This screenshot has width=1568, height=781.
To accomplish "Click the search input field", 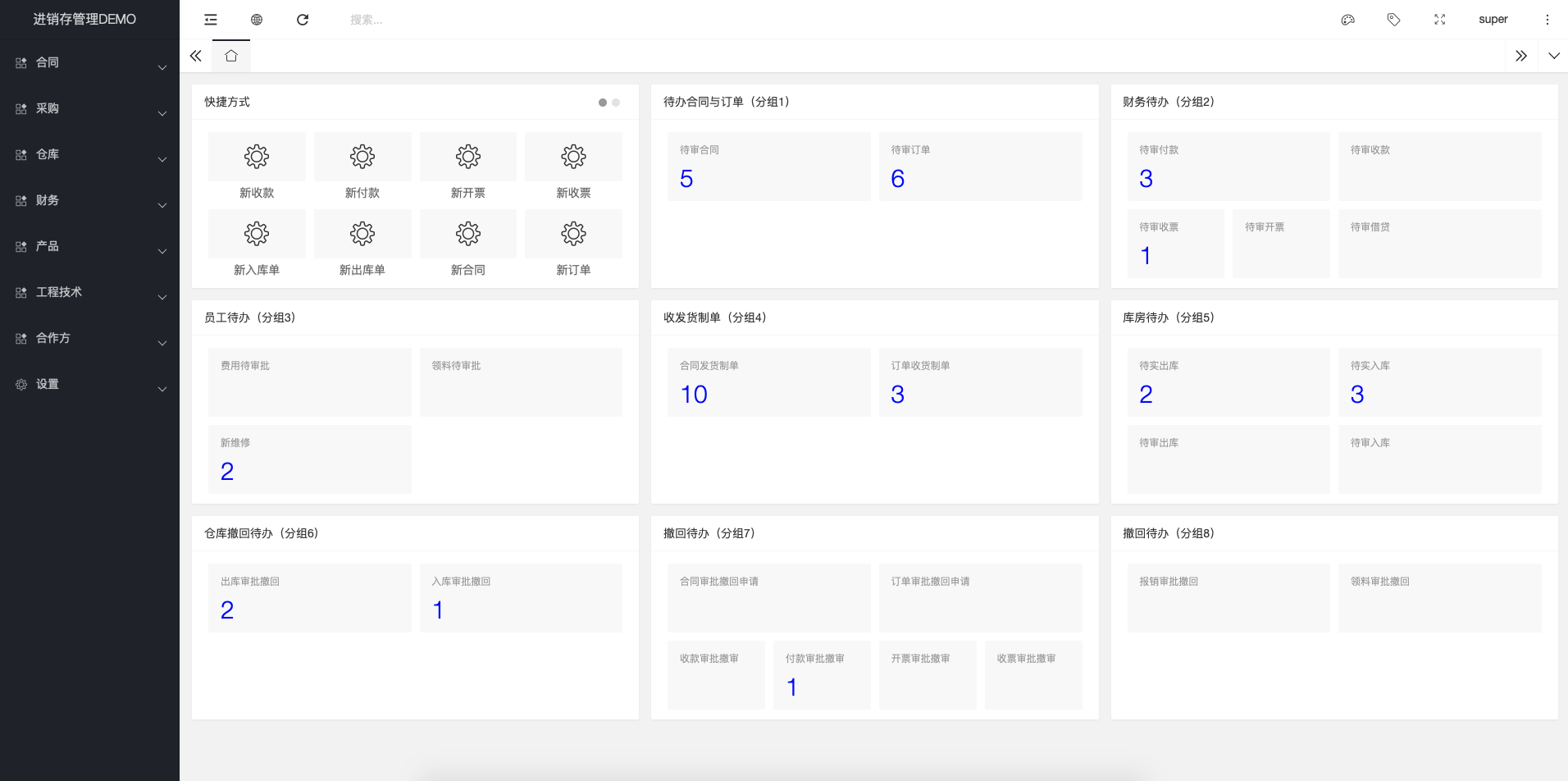I will click(x=426, y=20).
